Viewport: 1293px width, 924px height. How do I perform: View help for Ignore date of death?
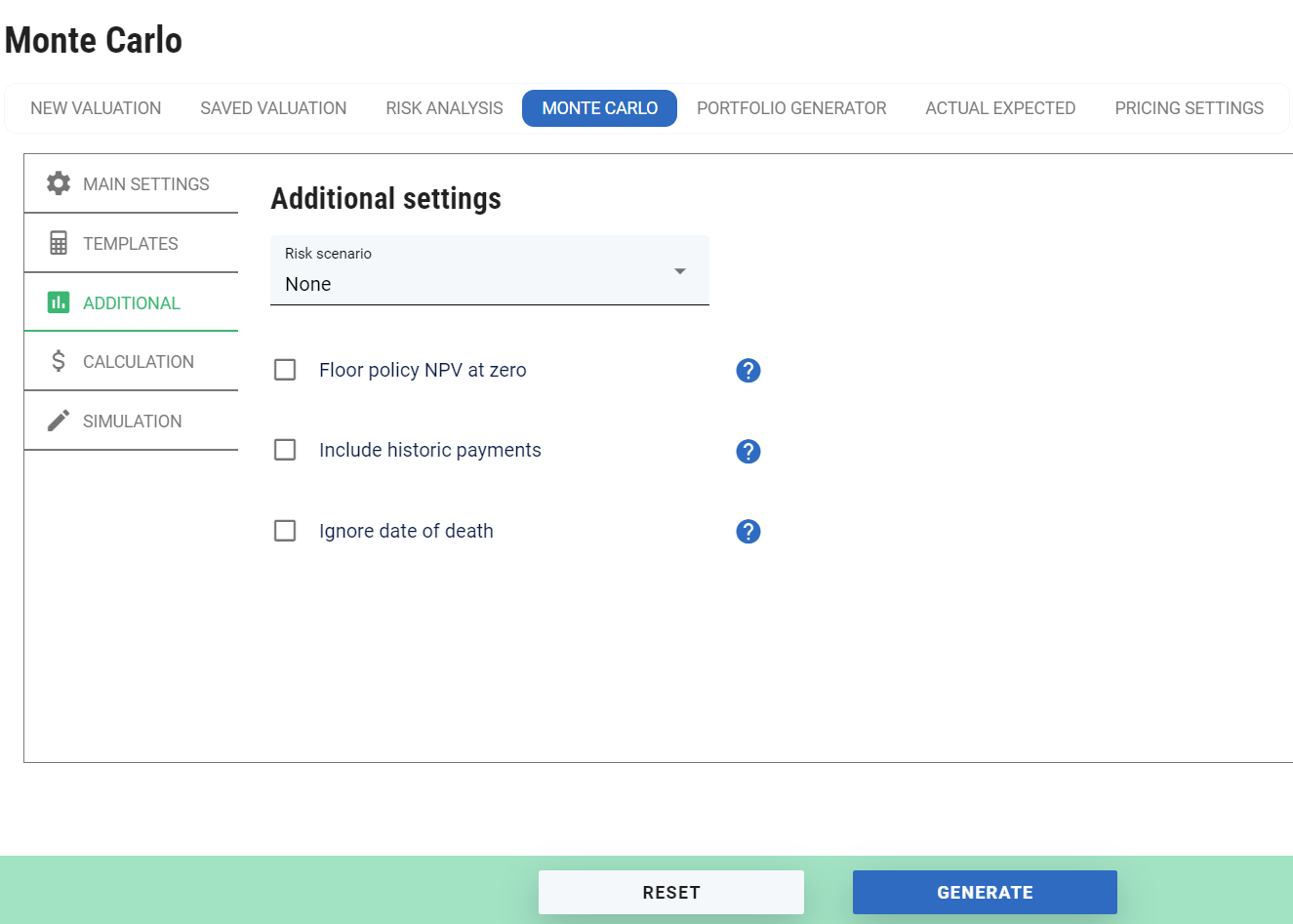click(748, 532)
